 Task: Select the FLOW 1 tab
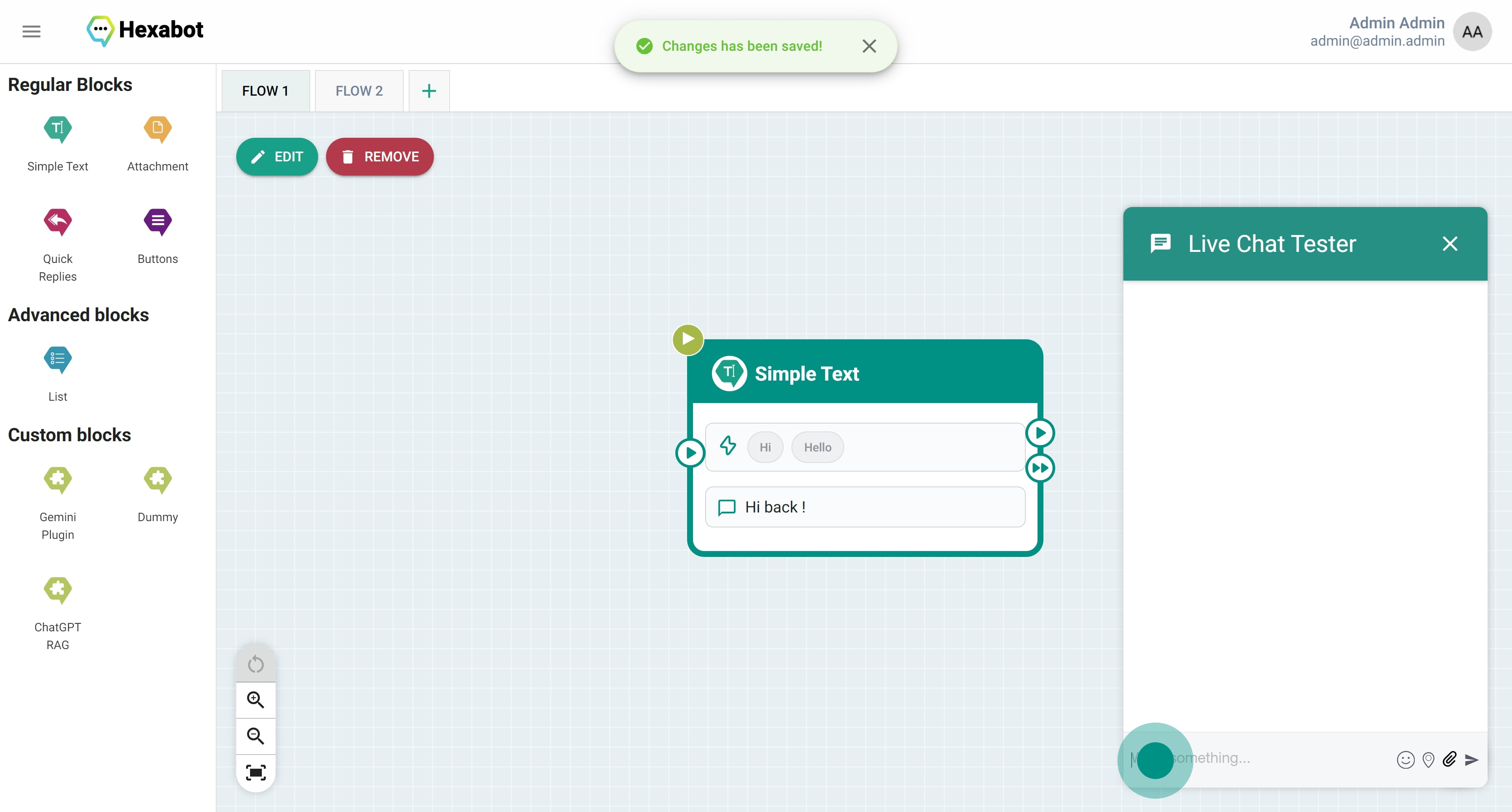click(x=265, y=91)
